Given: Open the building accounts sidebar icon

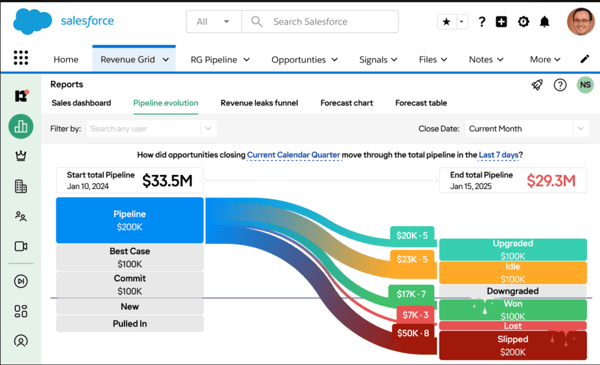Looking at the screenshot, I should pos(21,186).
